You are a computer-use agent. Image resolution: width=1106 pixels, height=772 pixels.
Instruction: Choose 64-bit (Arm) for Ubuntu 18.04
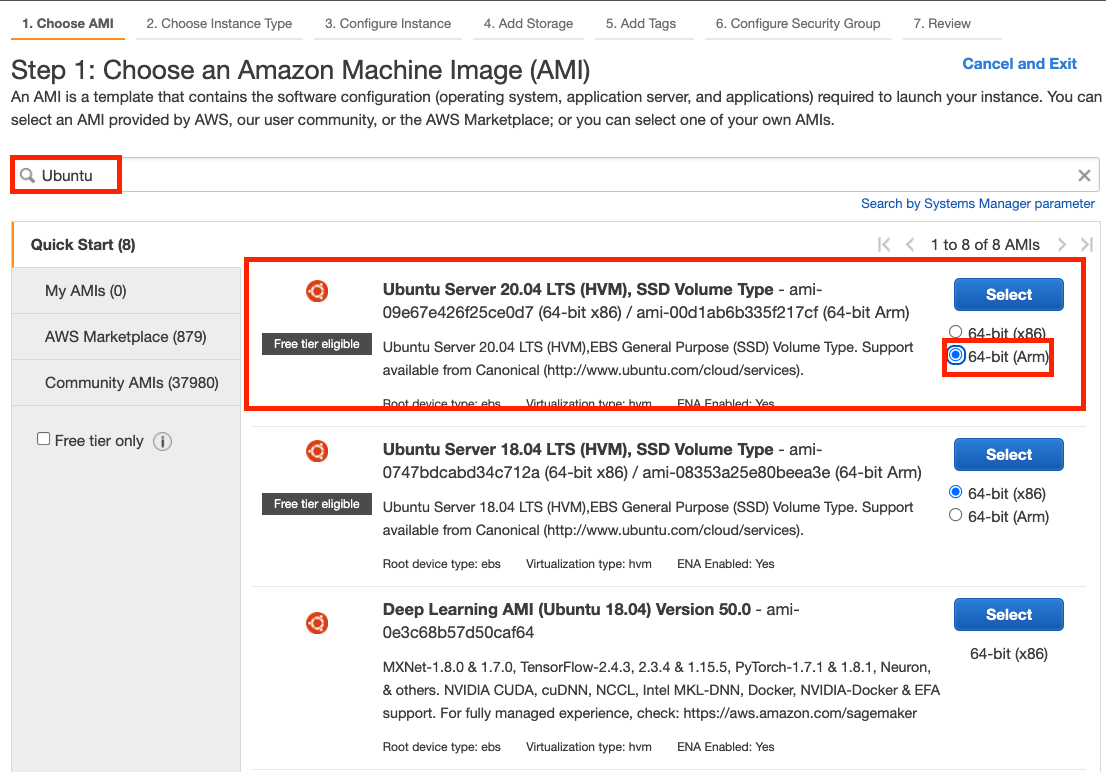tap(955, 515)
